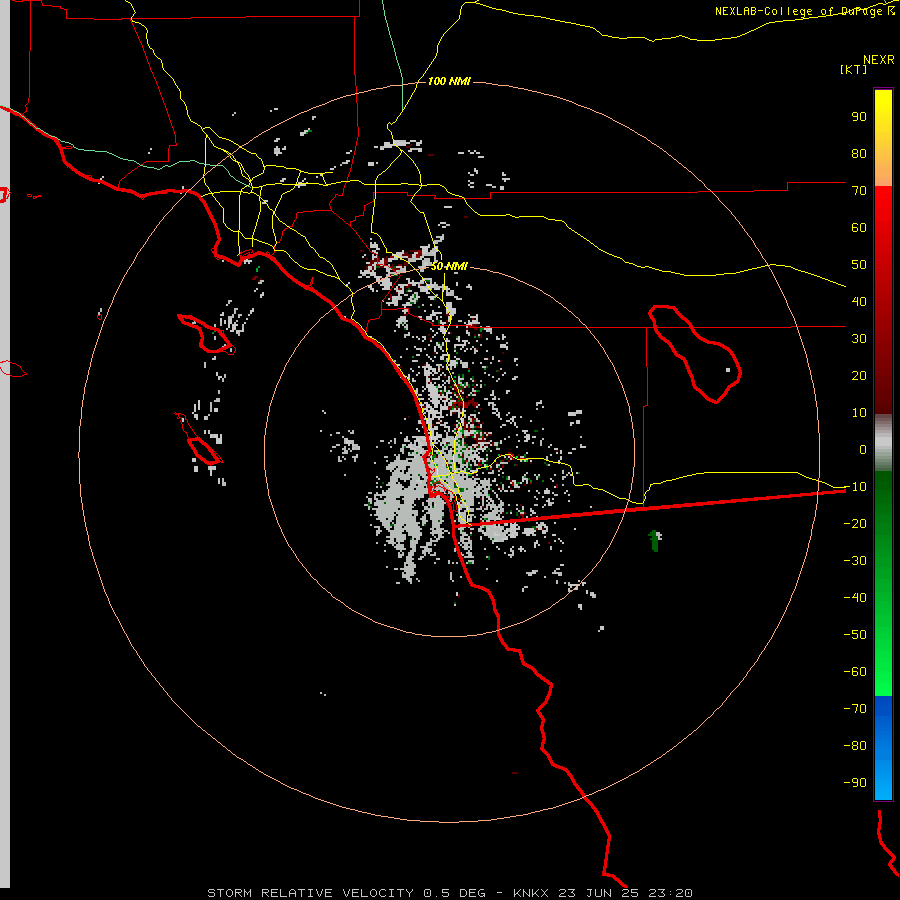Click the positive 10 value on the scale
900x900 pixels.
pyautogui.click(x=859, y=413)
